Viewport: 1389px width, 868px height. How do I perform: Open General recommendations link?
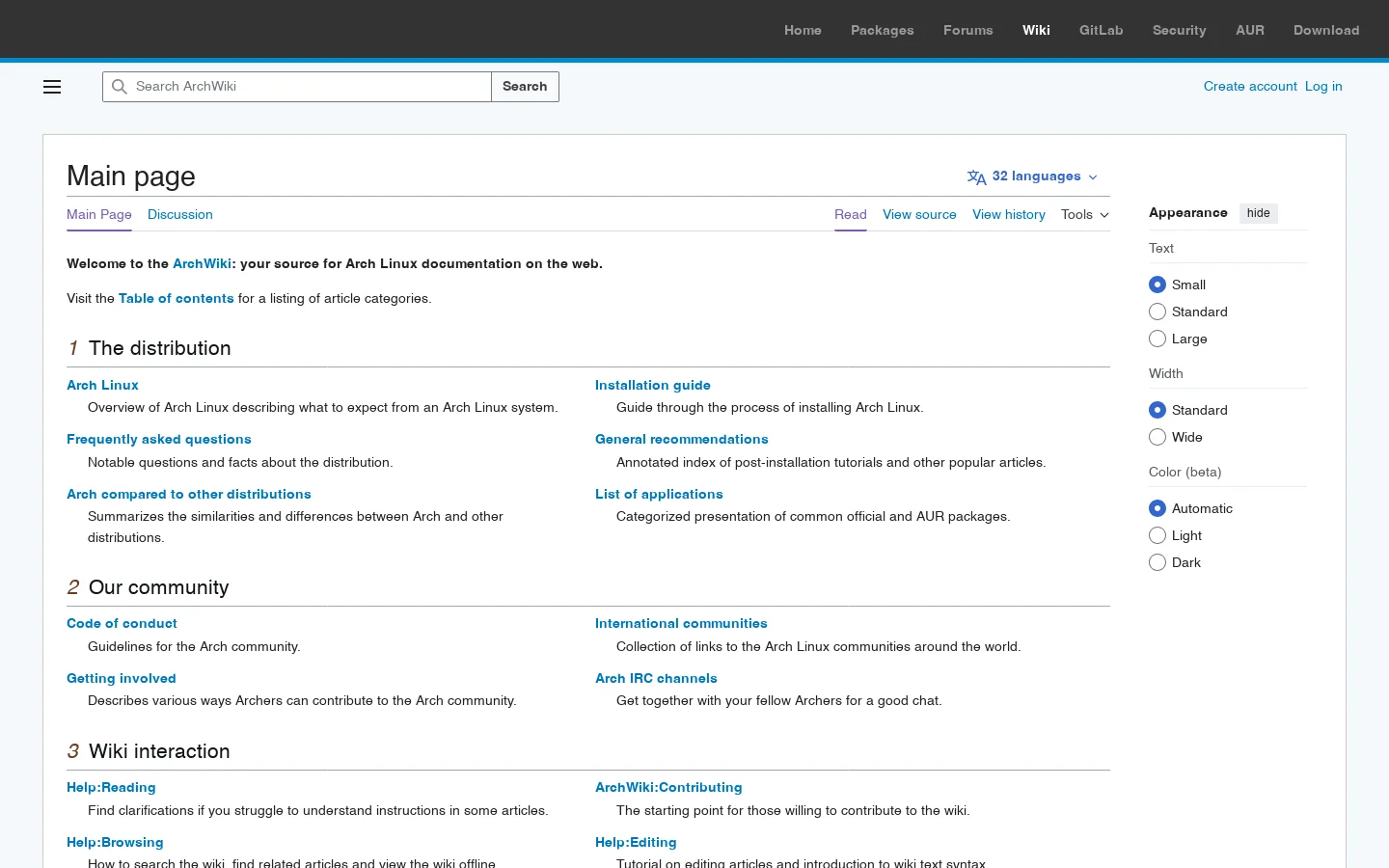(x=682, y=439)
